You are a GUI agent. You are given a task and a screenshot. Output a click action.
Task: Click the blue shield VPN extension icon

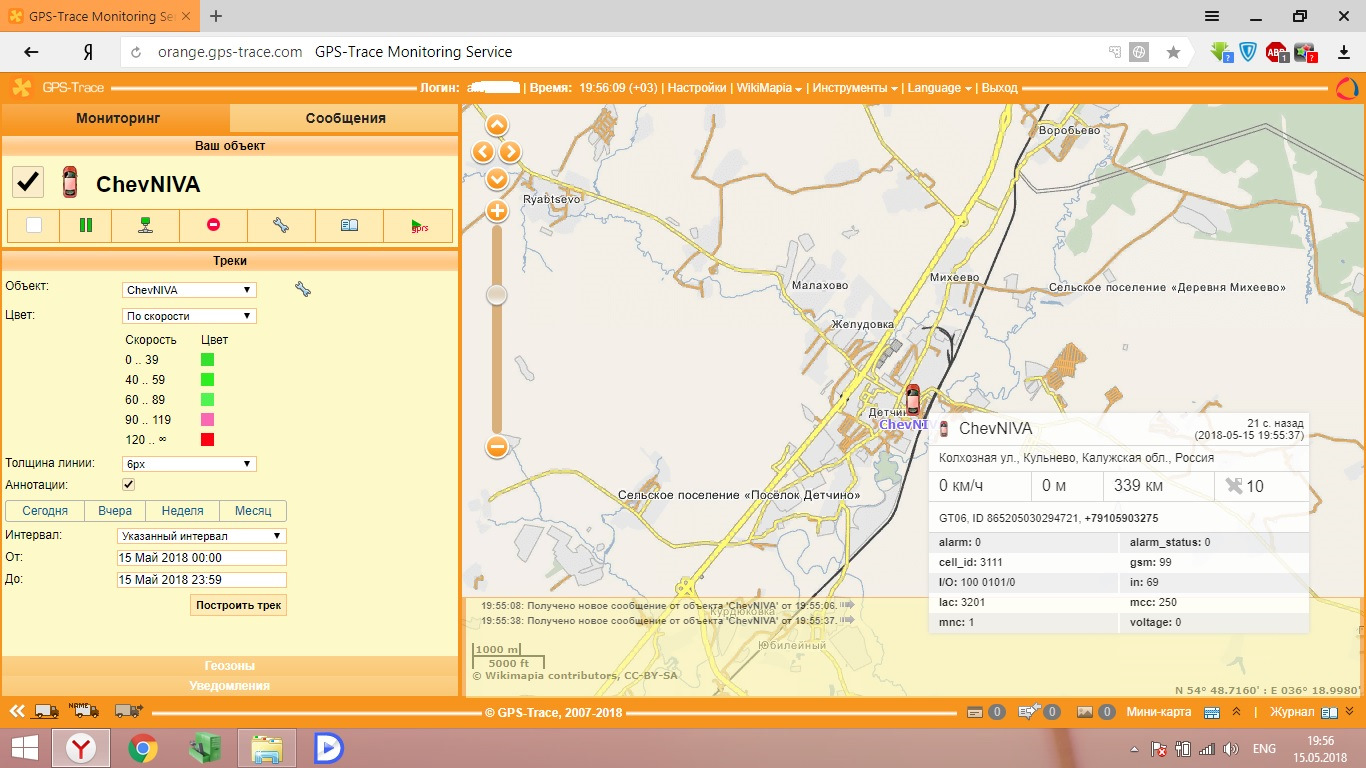[x=1248, y=52]
